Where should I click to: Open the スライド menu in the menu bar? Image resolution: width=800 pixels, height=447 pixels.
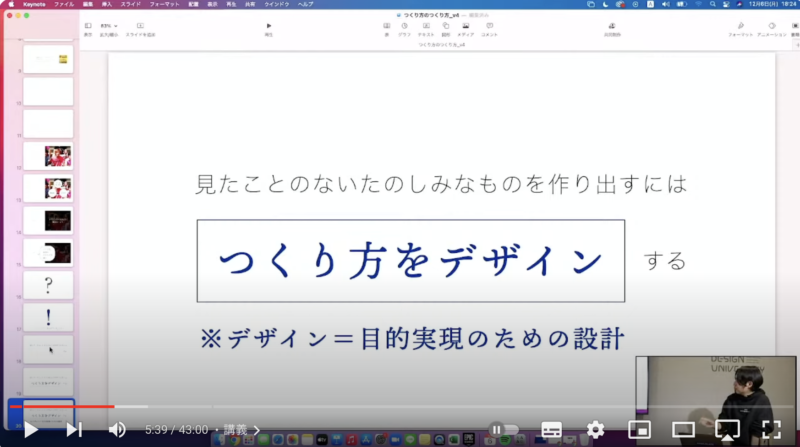[130, 5]
